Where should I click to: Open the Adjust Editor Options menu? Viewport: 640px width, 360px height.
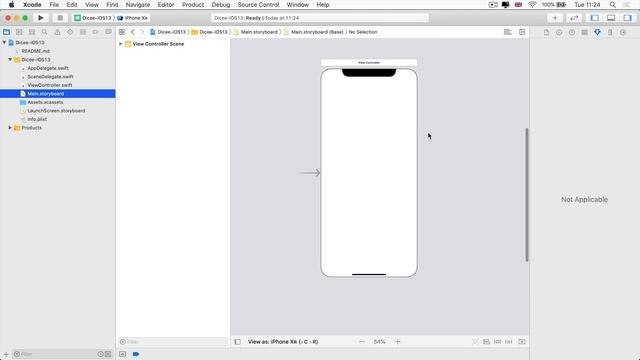coord(508,32)
